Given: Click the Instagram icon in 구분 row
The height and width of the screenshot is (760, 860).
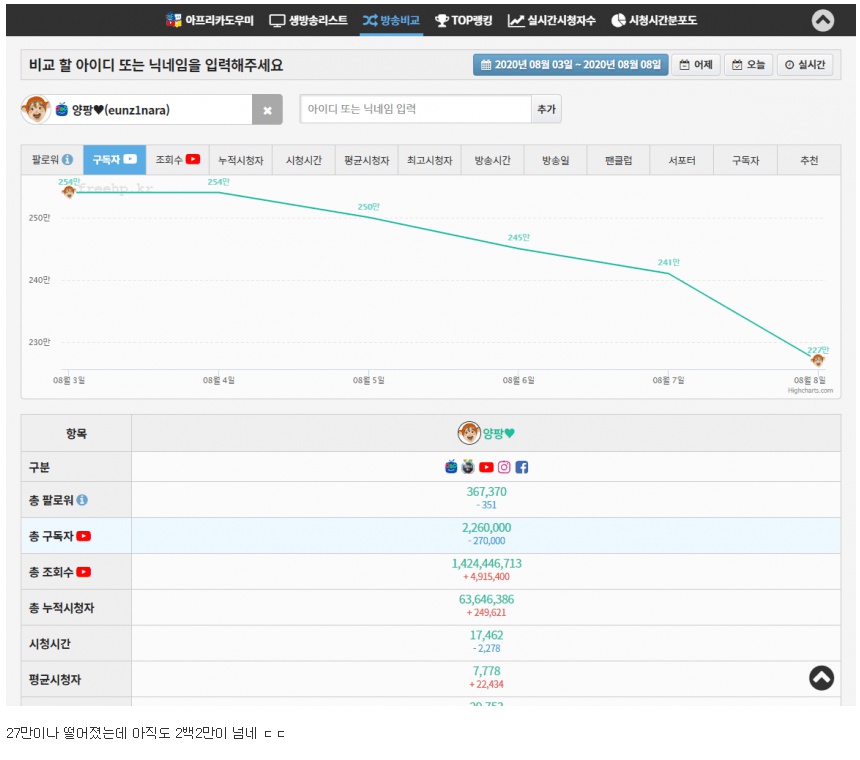Looking at the screenshot, I should pos(504,467).
